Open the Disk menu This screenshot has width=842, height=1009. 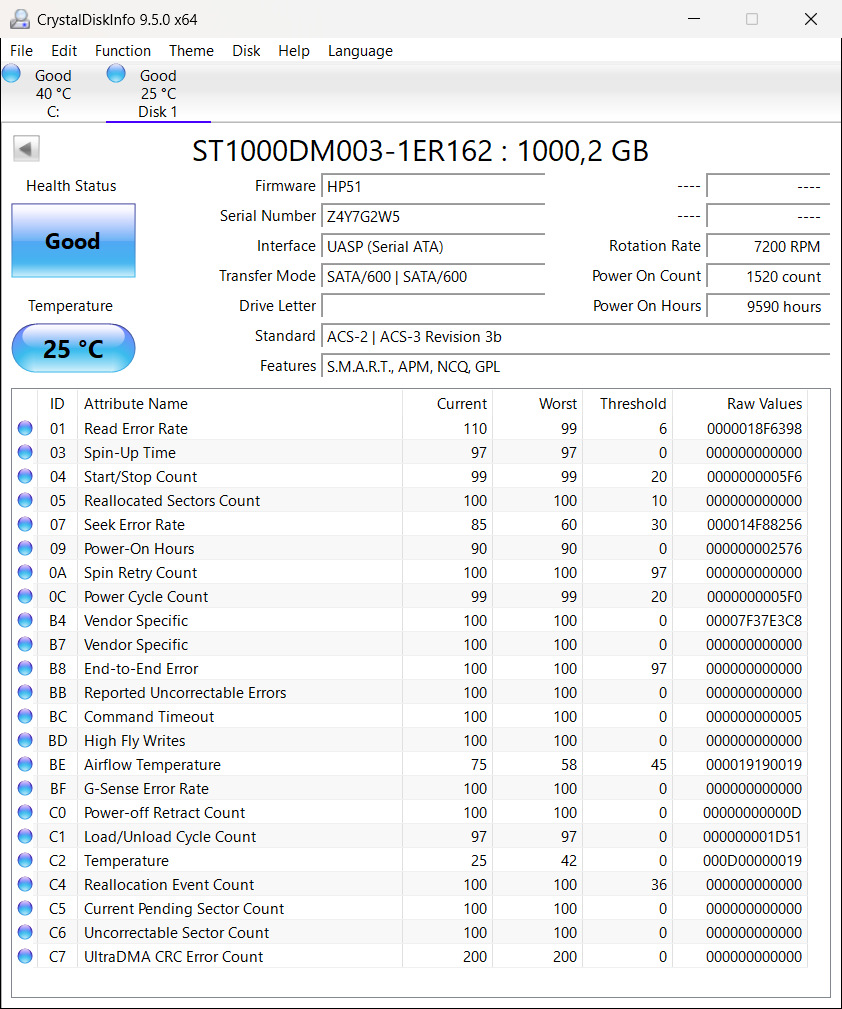click(246, 51)
